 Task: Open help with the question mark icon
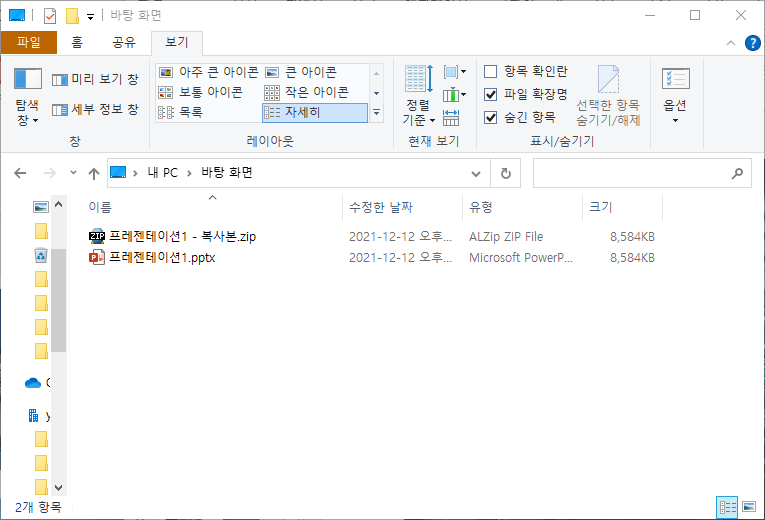[x=752, y=43]
